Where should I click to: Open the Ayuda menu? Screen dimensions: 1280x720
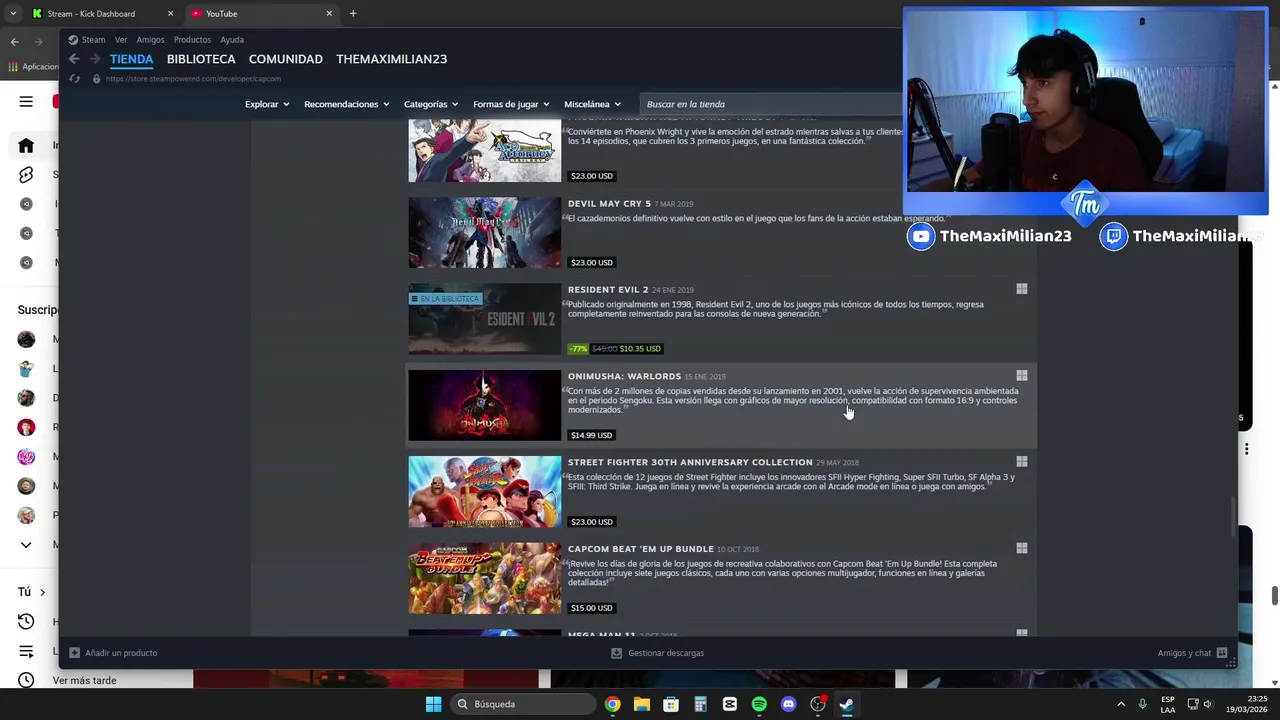coord(232,40)
